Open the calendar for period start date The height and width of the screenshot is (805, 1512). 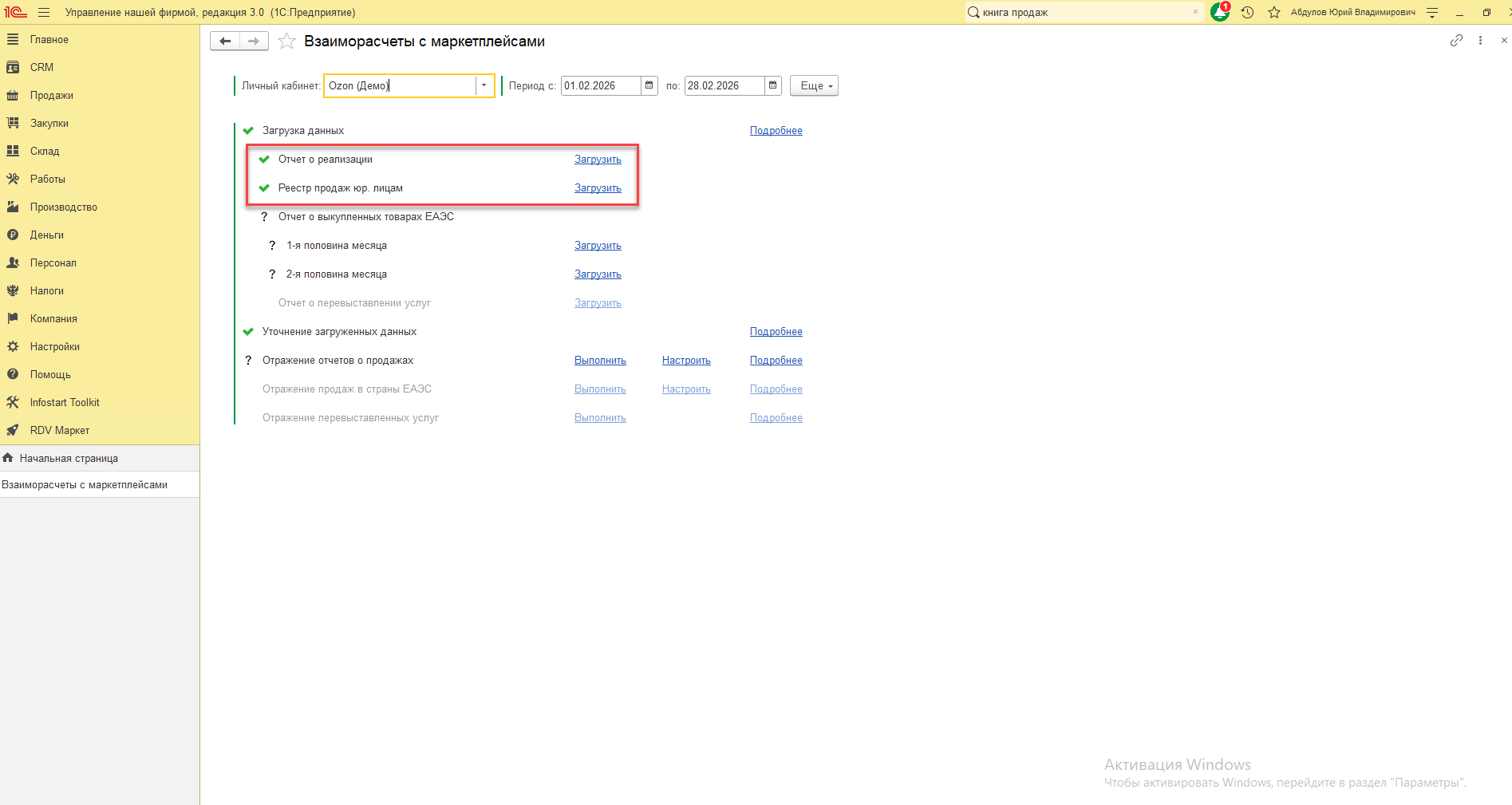649,85
